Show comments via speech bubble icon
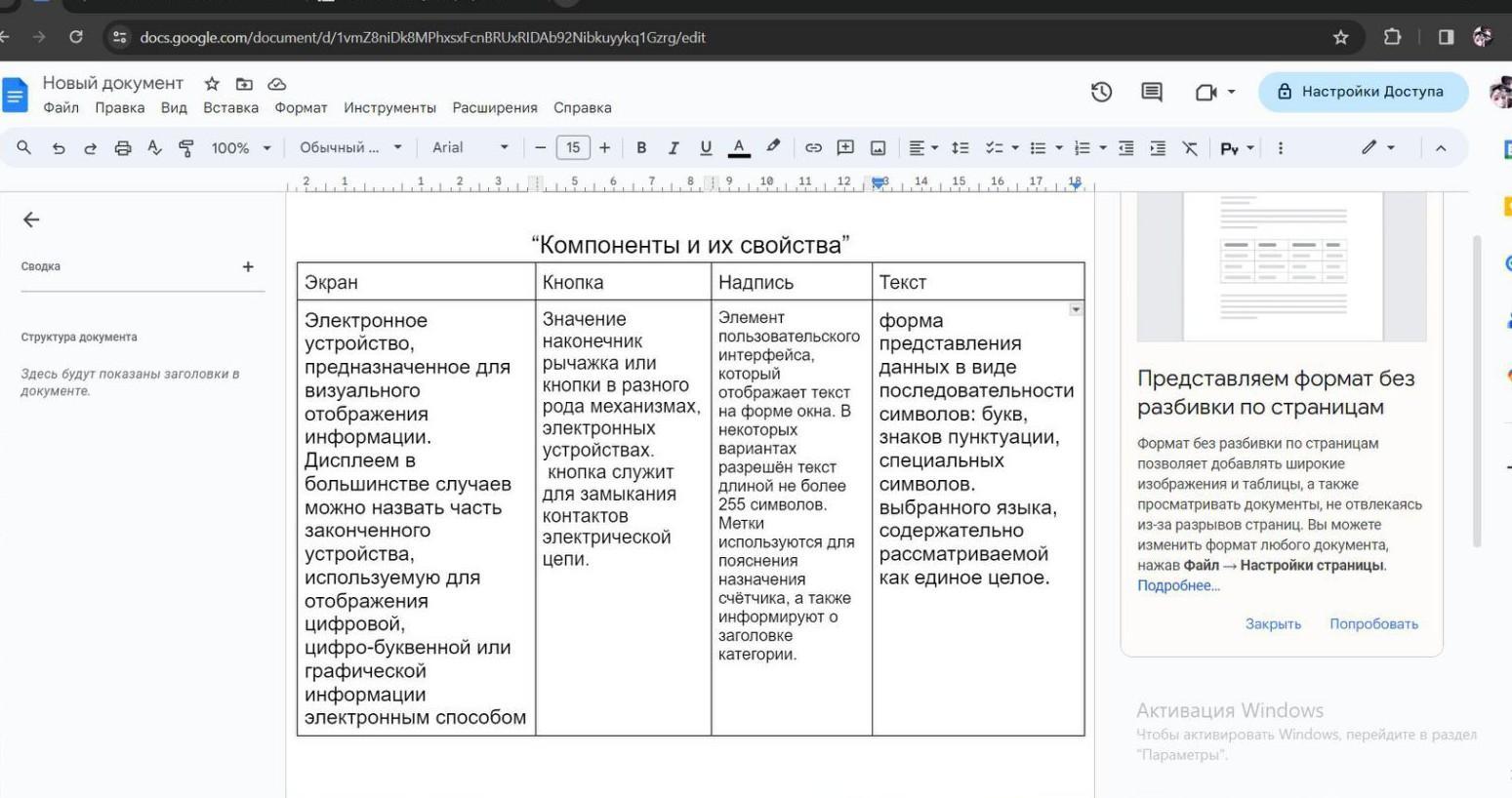 (x=1152, y=92)
